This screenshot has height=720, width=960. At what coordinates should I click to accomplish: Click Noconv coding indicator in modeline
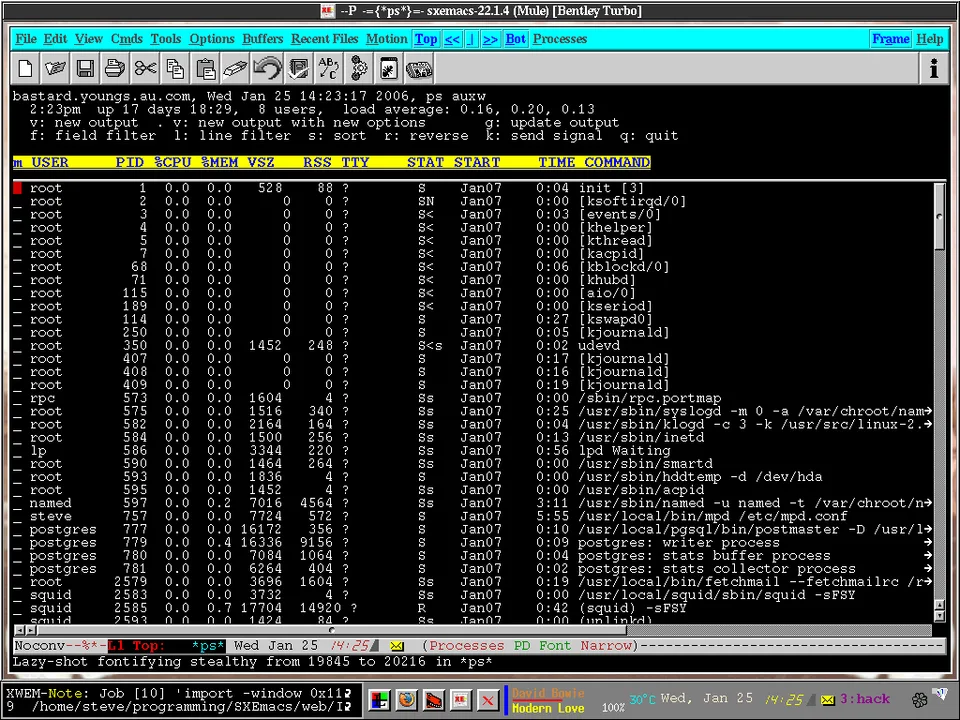(x=40, y=646)
